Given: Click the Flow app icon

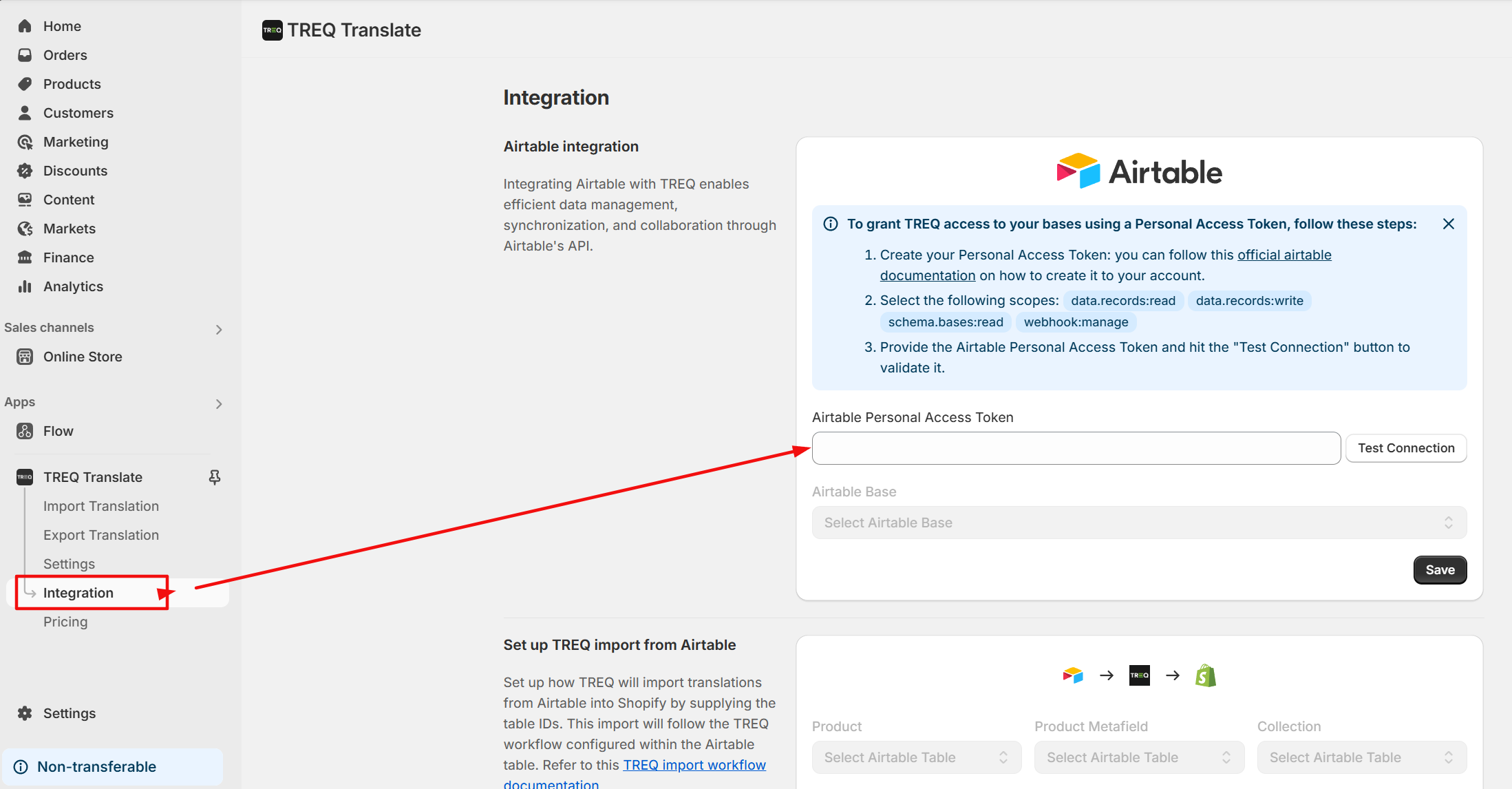Looking at the screenshot, I should 25,431.
